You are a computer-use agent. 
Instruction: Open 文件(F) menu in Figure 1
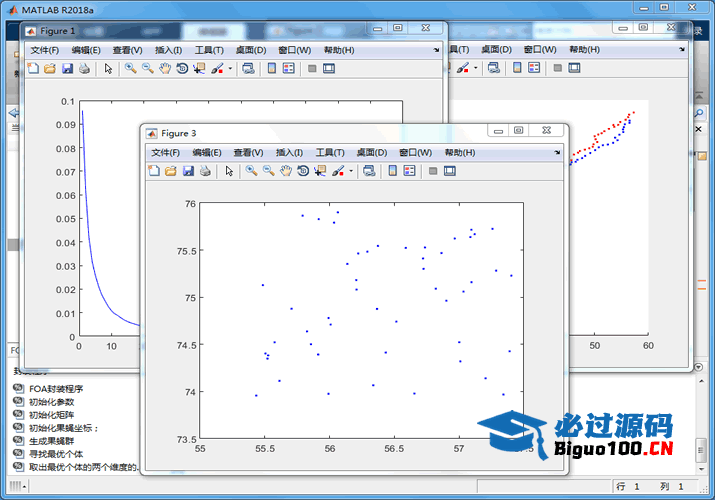(x=45, y=50)
